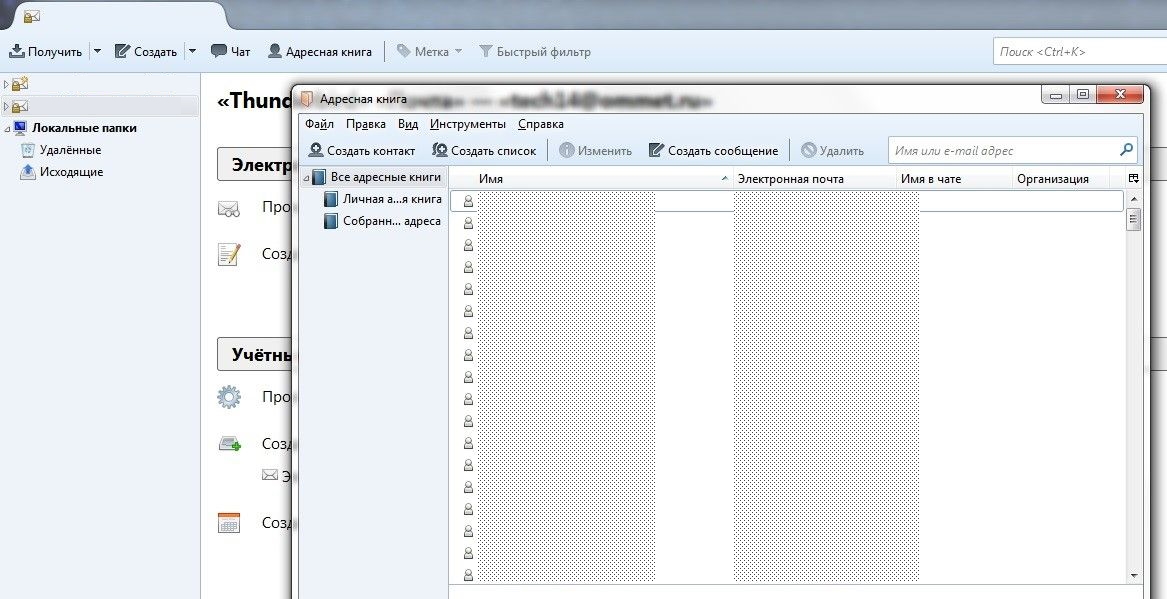Collapse the Локальные папки tree
1167x599 pixels.
coord(6,129)
